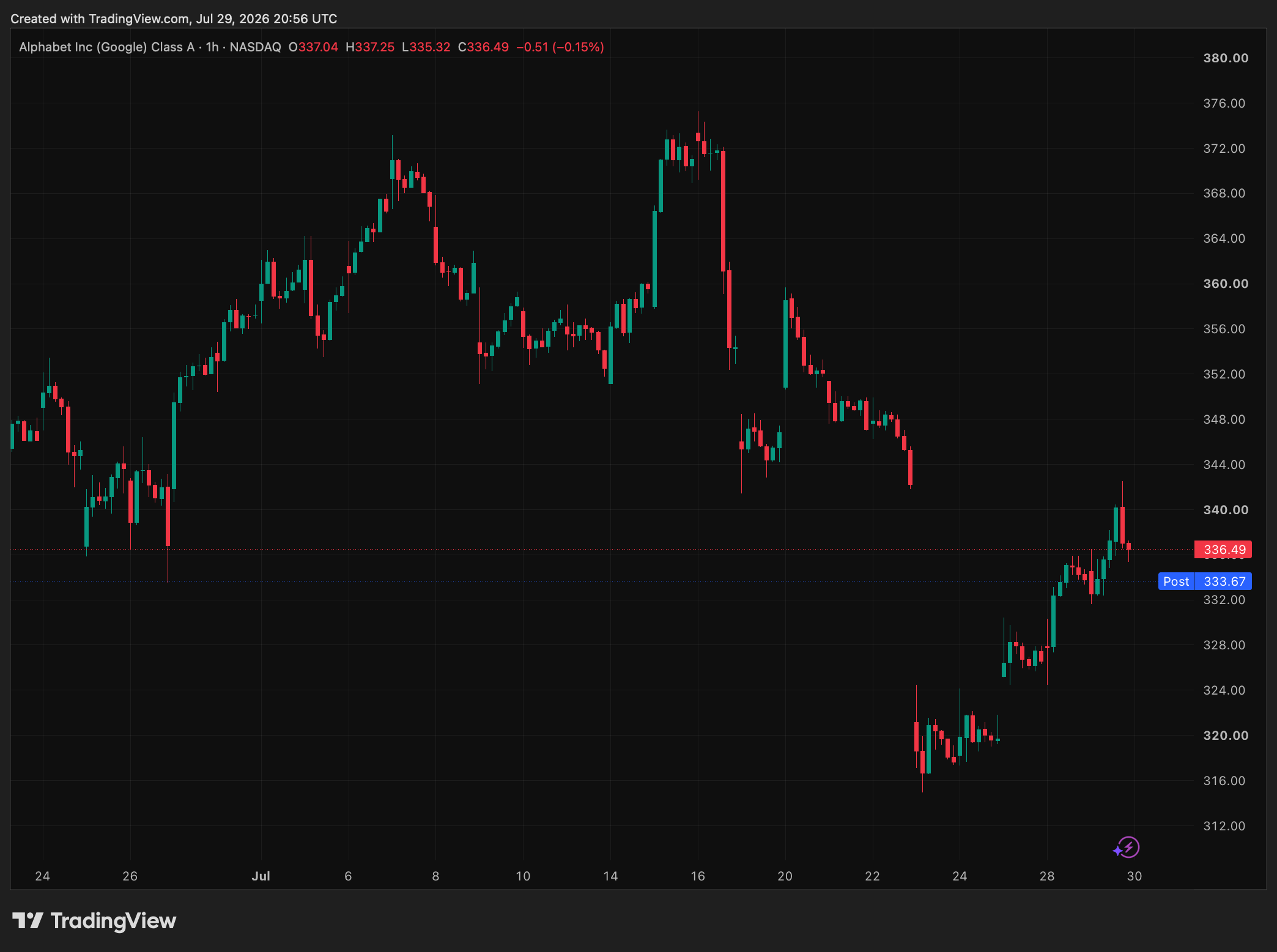The width and height of the screenshot is (1277, 952).
Task: Click the 380.00 price scale label
Action: click(x=1226, y=58)
